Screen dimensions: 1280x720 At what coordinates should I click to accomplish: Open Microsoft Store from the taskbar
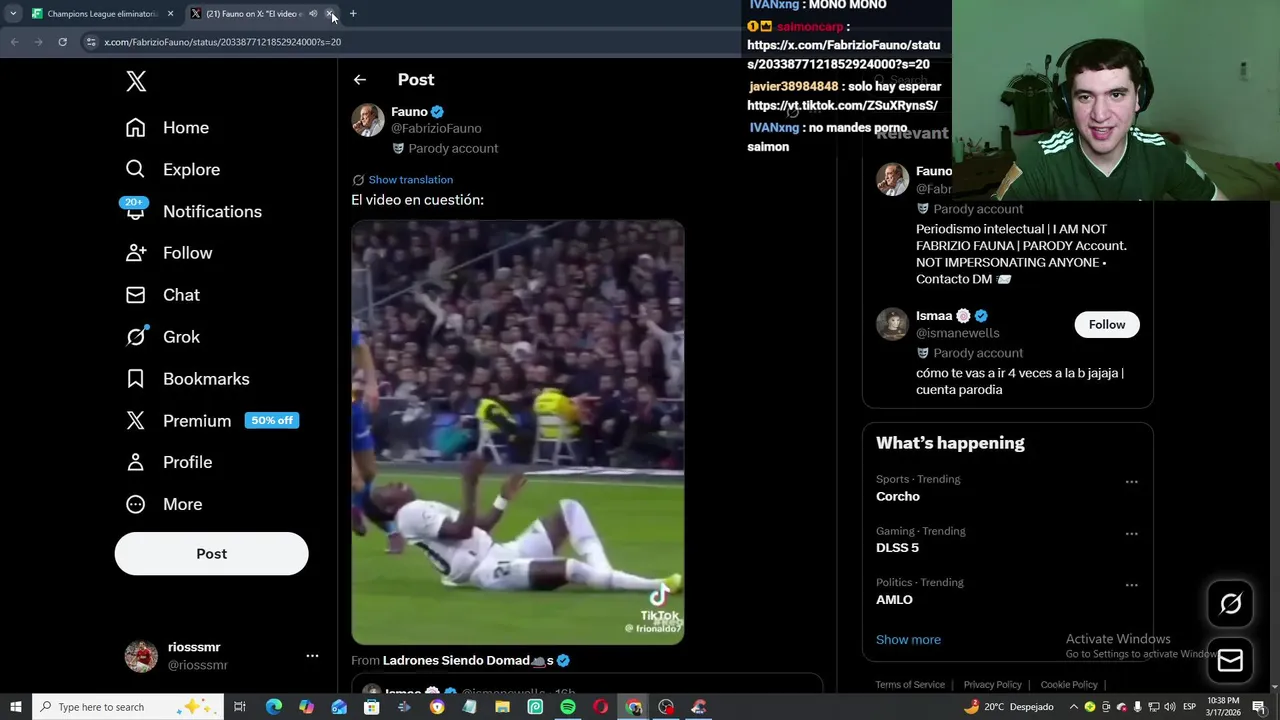pyautogui.click(x=372, y=707)
